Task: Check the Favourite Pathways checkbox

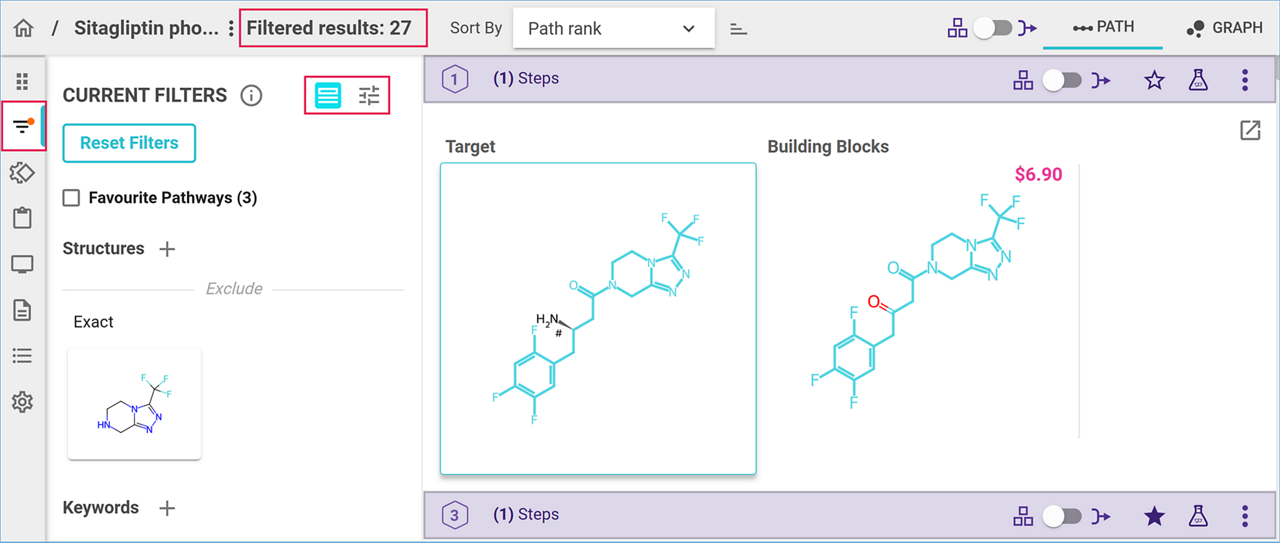Action: tap(71, 198)
